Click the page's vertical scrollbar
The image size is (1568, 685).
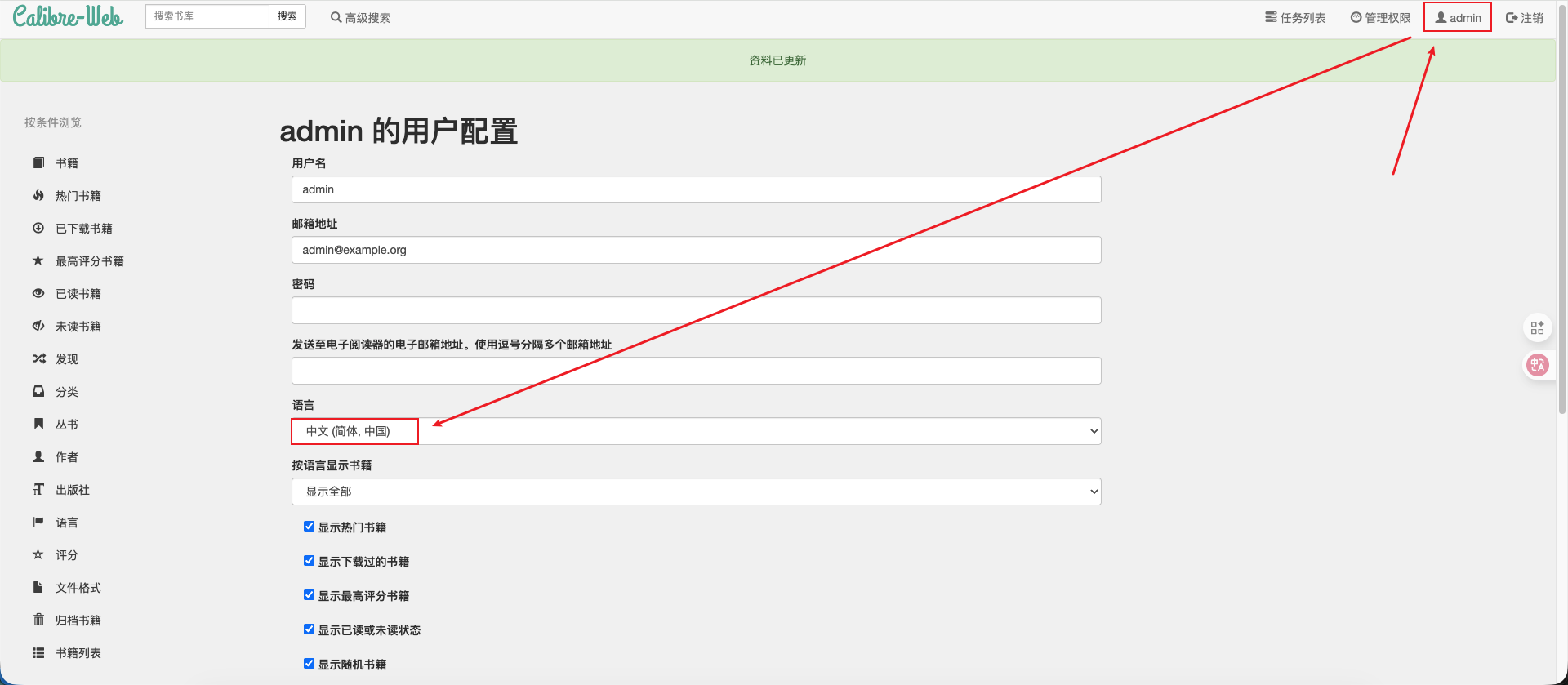tap(1562, 245)
